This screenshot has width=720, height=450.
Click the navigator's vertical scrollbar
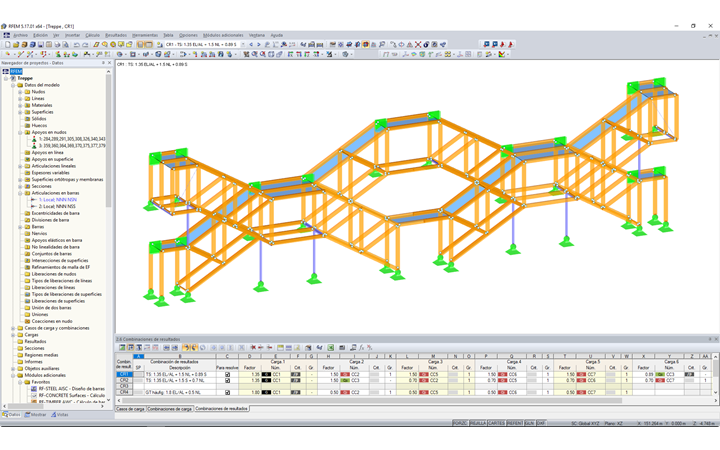109,140
